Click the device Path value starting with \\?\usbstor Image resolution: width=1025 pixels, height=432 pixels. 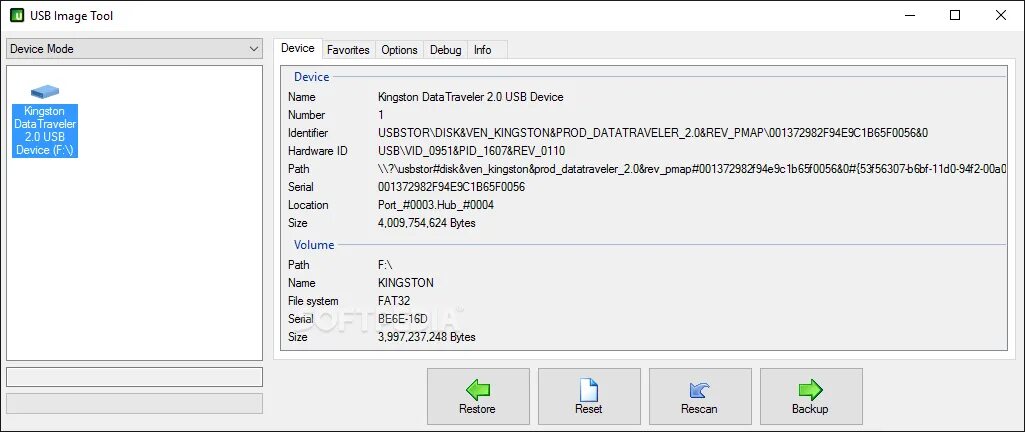pos(692,169)
